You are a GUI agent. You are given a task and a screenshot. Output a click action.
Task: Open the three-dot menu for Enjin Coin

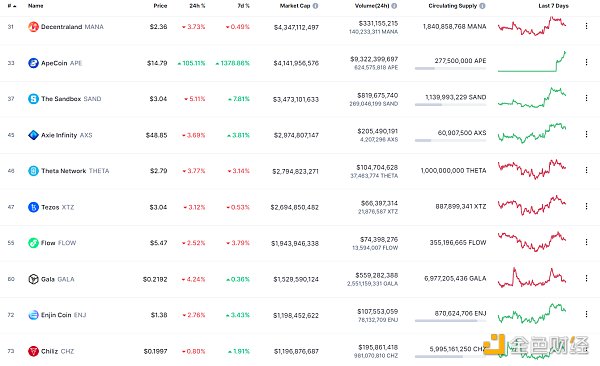(586, 314)
